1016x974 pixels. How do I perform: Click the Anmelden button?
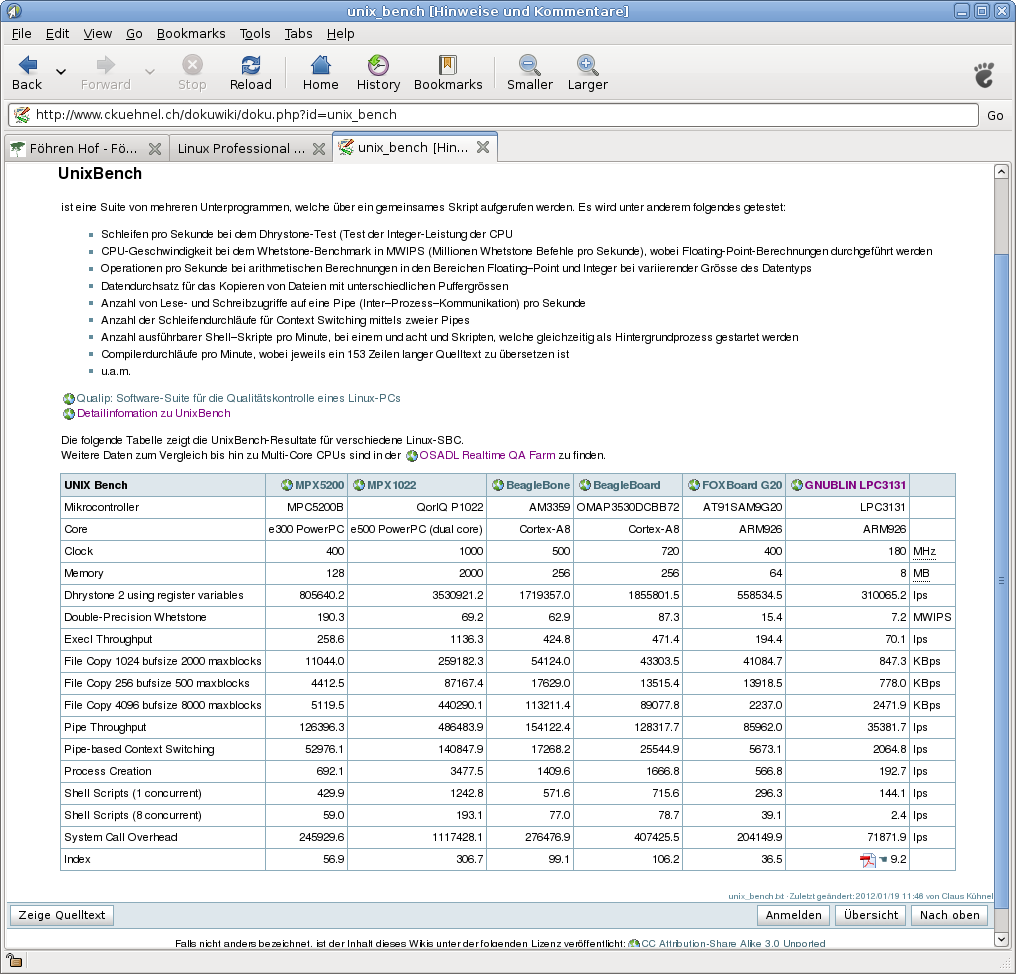pyautogui.click(x=793, y=915)
